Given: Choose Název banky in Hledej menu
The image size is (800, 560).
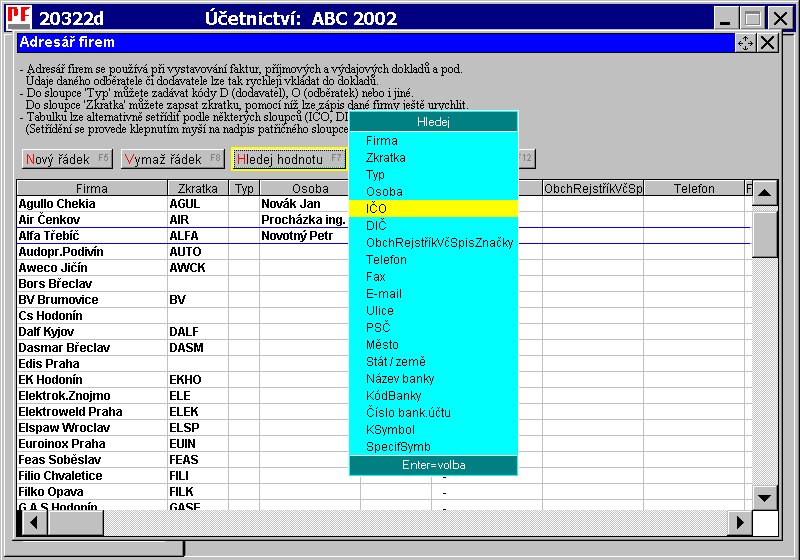Looking at the screenshot, I should tap(433, 378).
